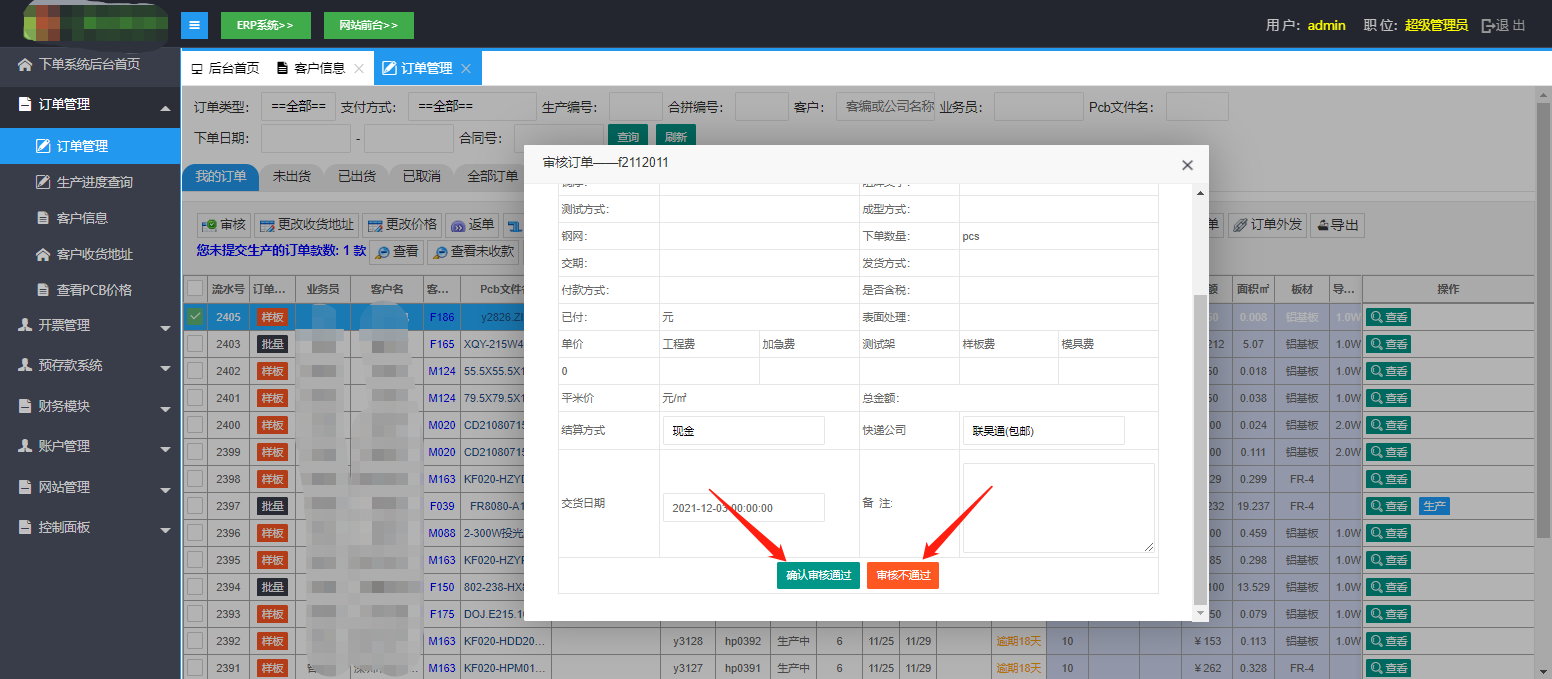This screenshot has height=679, width=1552.
Task: Click the 备注 remarks text area
Action: (x=1058, y=507)
